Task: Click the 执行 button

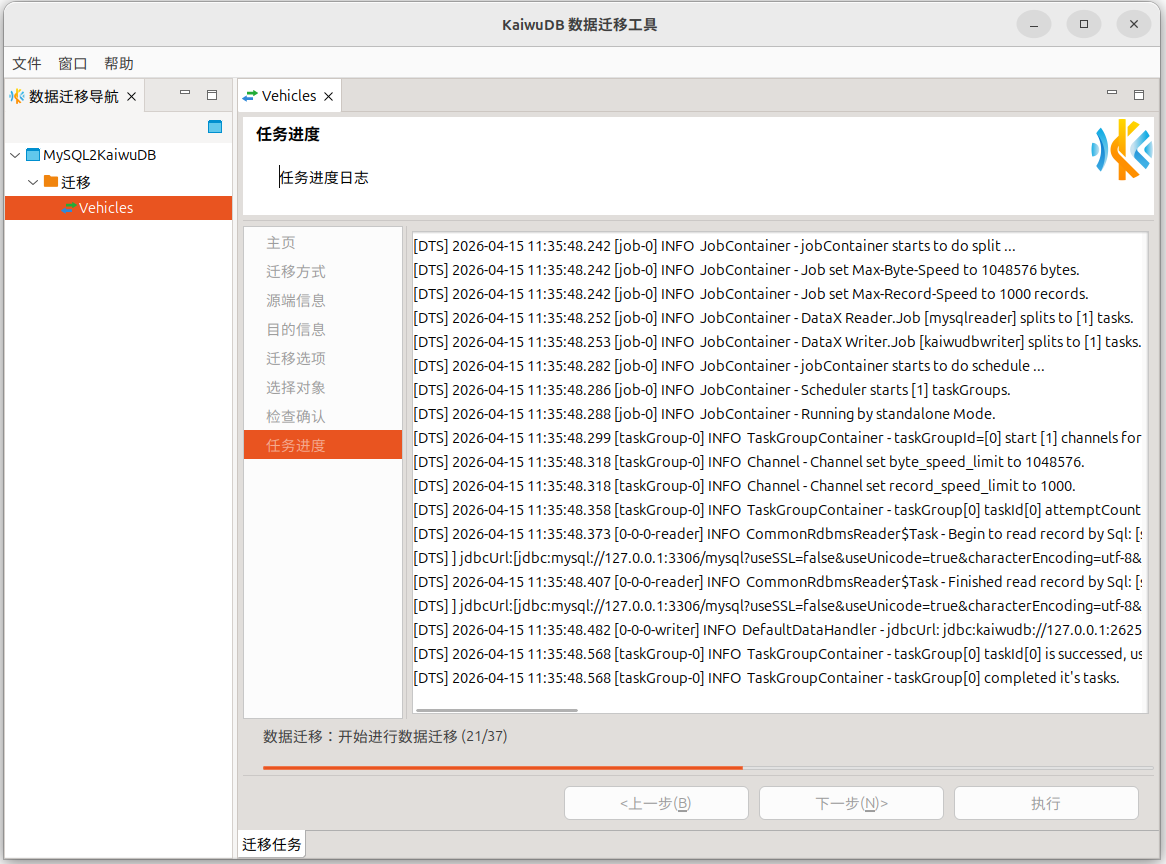Action: click(x=1045, y=803)
